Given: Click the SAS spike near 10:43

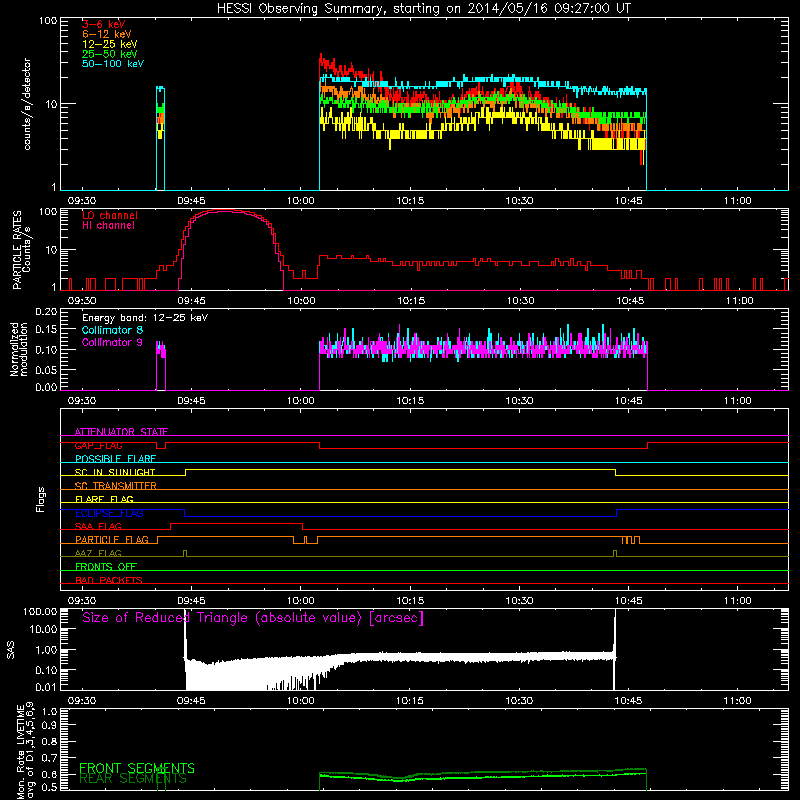Looking at the screenshot, I should [x=614, y=651].
